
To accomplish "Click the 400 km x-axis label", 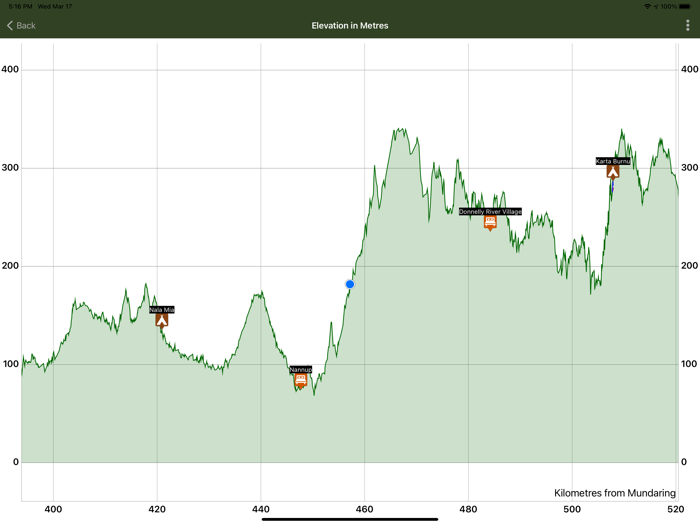I will click(x=53, y=509).
